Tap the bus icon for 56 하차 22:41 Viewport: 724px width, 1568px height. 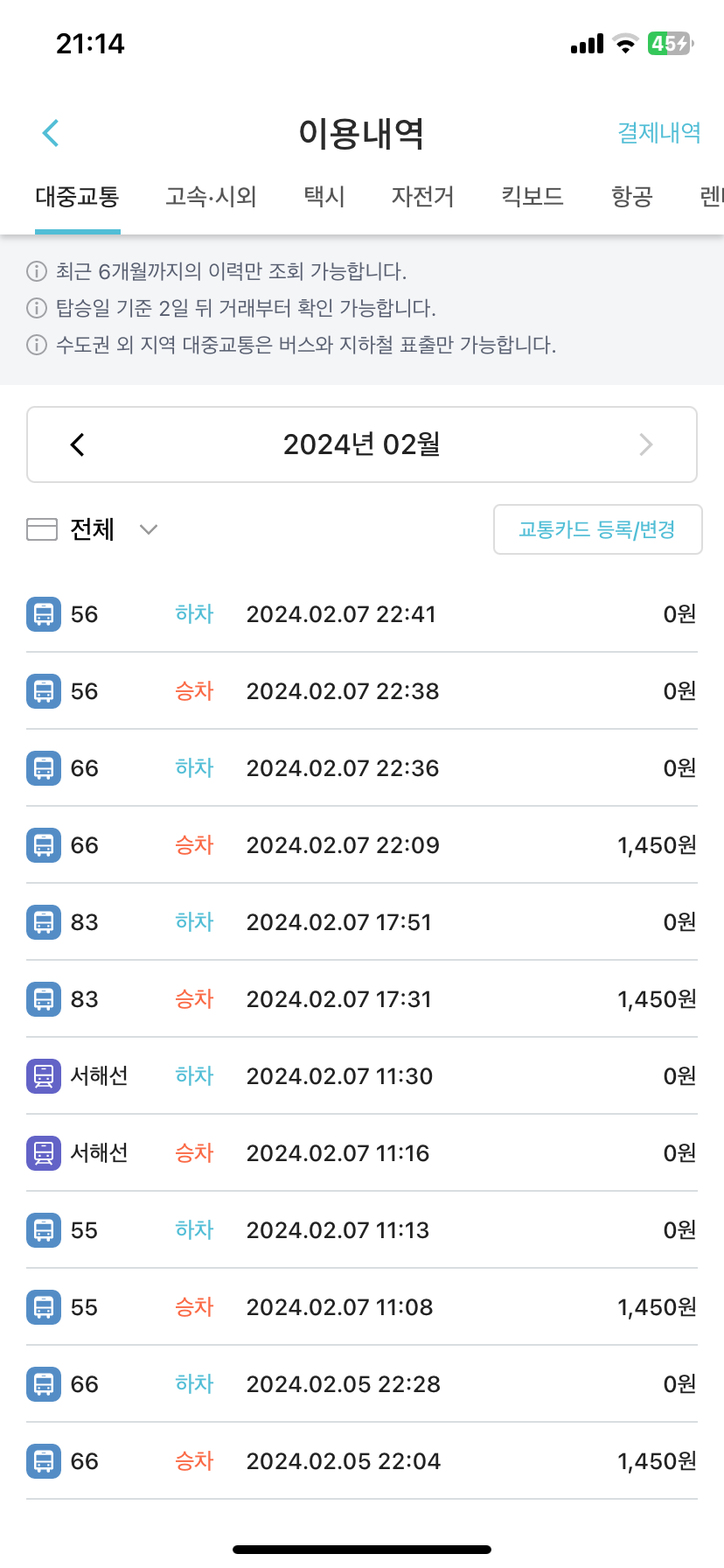pyautogui.click(x=44, y=614)
